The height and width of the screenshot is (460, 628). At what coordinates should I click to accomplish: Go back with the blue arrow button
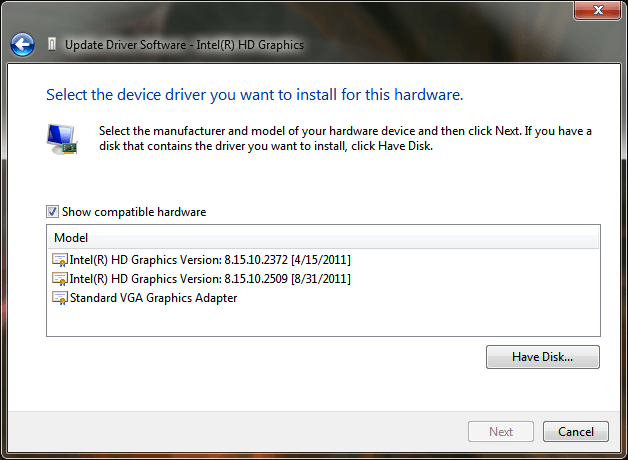point(22,44)
